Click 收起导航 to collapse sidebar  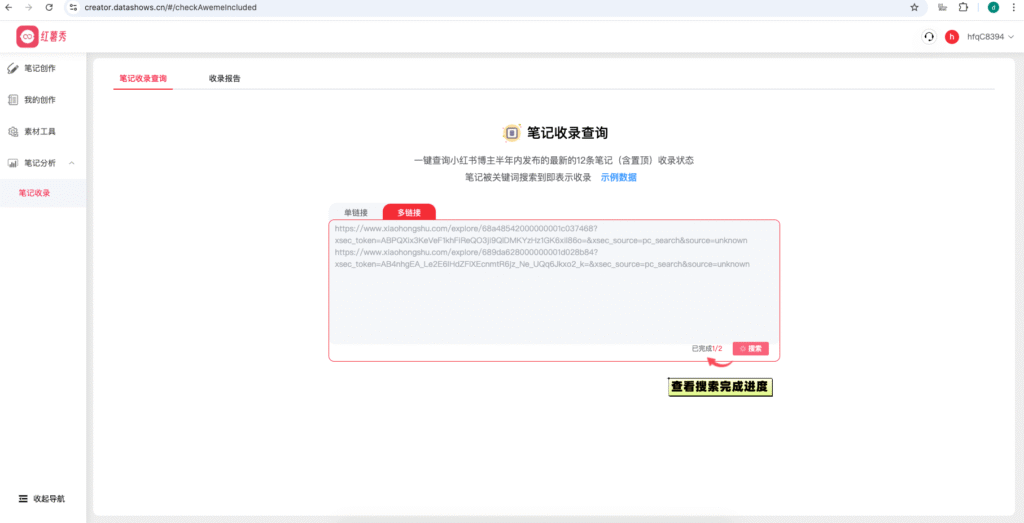(x=42, y=499)
